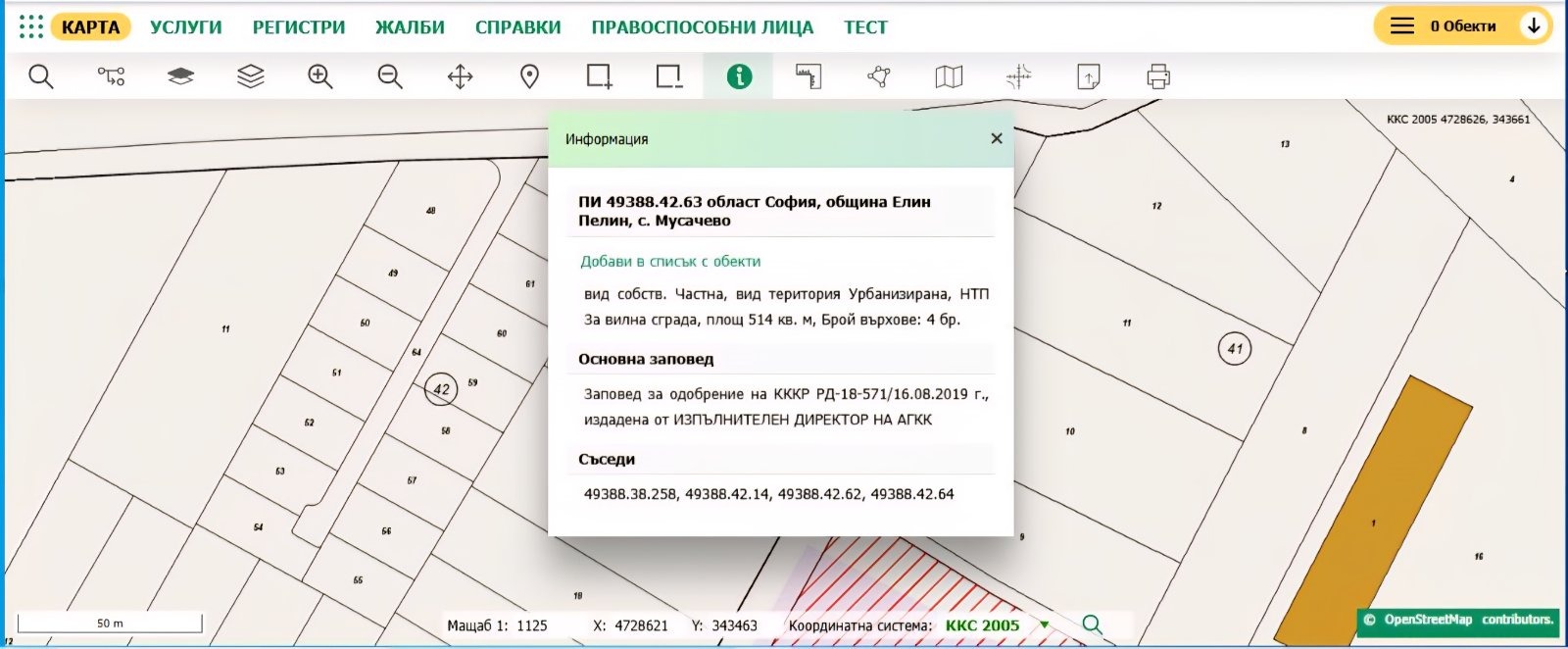Toggle the green information tool

(739, 76)
